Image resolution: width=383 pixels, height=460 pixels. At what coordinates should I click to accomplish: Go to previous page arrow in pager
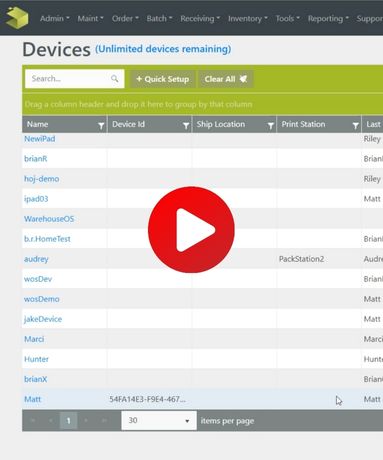pyautogui.click(x=51, y=421)
